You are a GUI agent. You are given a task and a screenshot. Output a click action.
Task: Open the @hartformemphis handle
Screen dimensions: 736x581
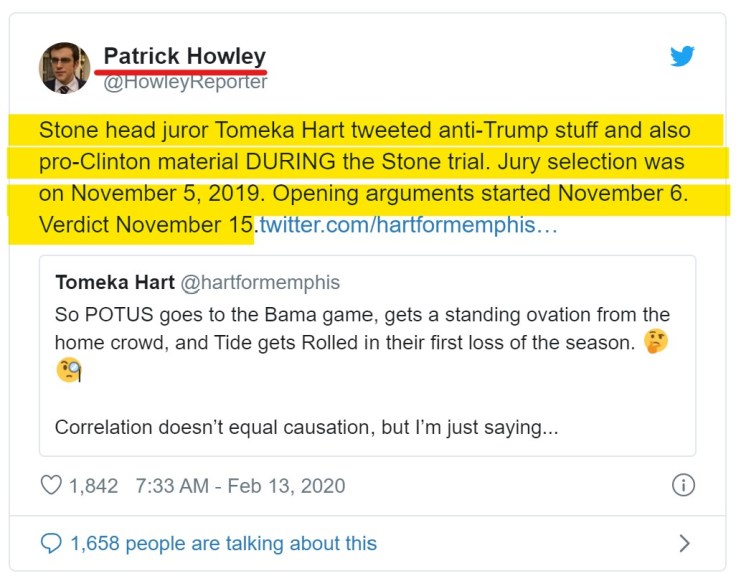[260, 283]
